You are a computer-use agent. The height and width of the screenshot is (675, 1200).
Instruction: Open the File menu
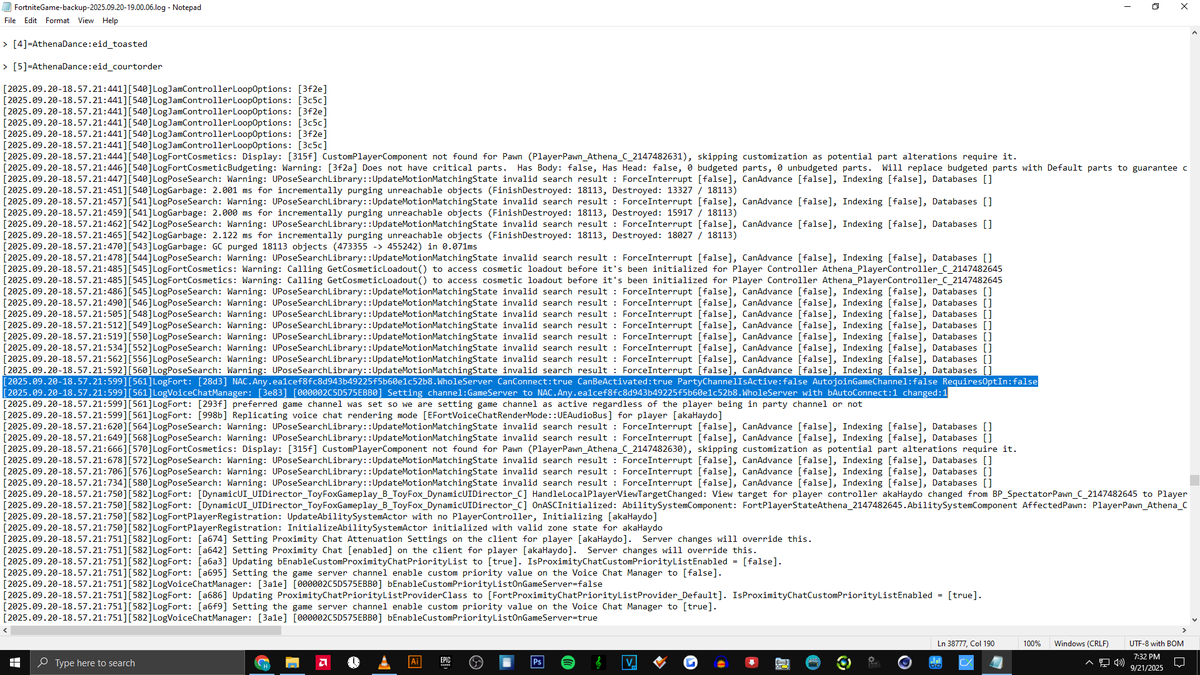pyautogui.click(x=11, y=20)
